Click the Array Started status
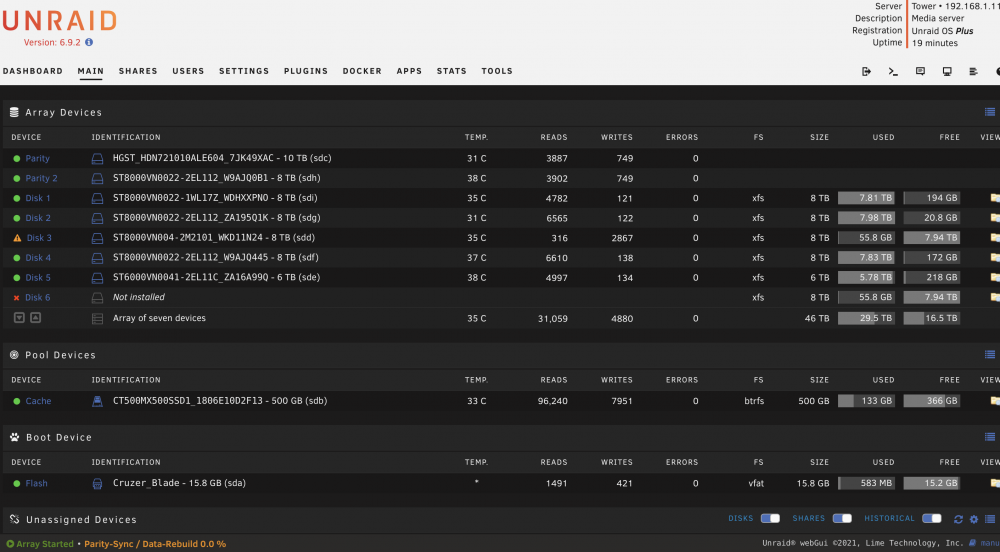Viewport: 1000px width, 552px height. 40,544
